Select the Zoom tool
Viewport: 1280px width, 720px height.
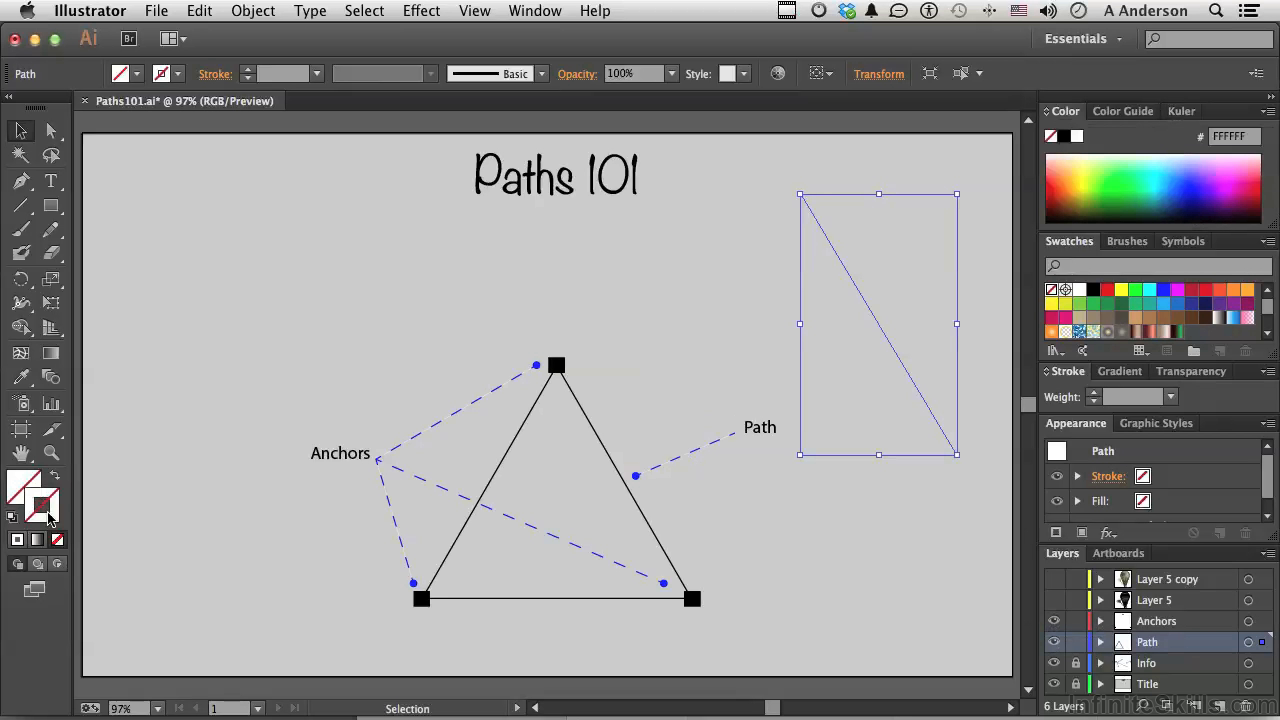click(x=51, y=452)
